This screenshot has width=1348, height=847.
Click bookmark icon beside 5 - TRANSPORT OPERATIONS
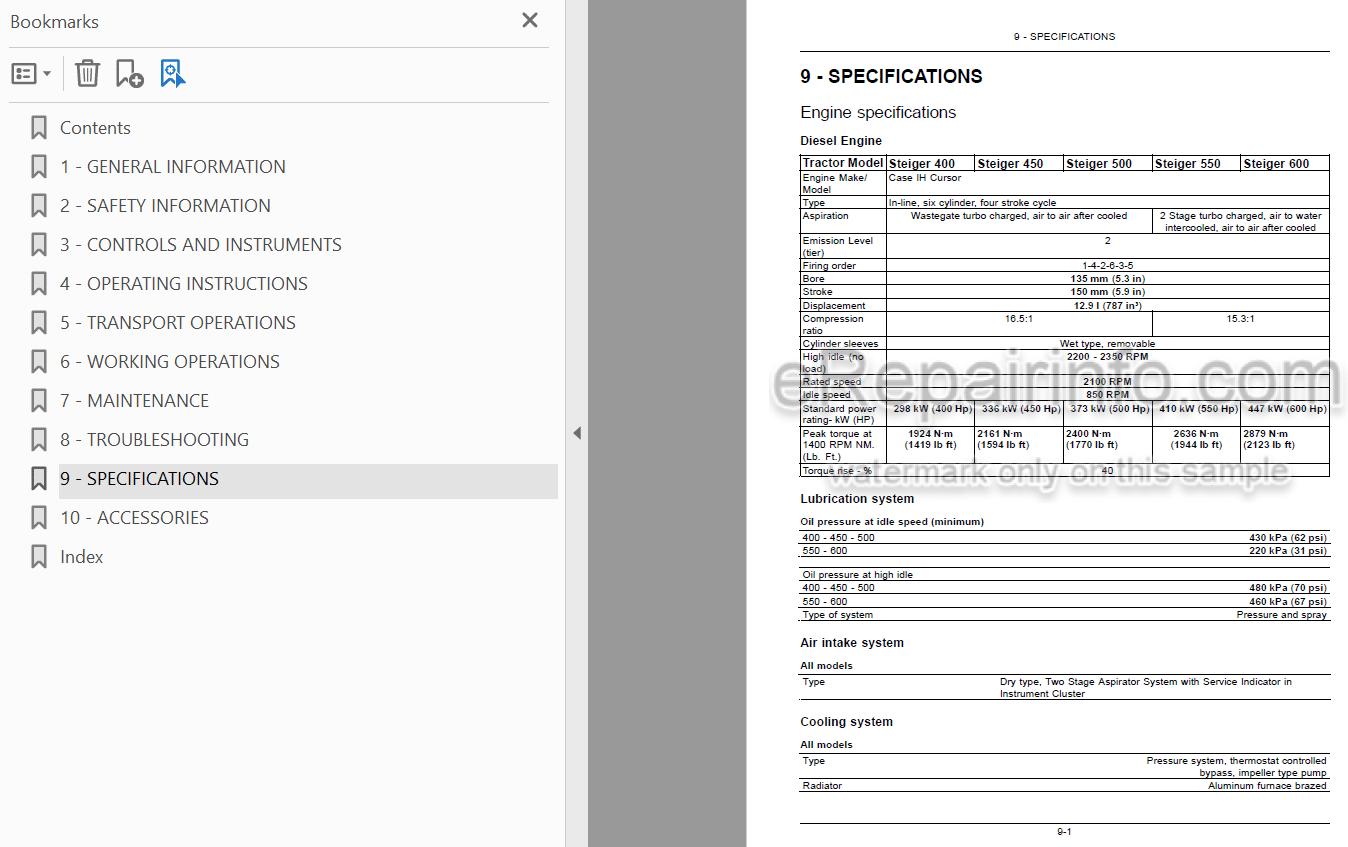tap(39, 323)
